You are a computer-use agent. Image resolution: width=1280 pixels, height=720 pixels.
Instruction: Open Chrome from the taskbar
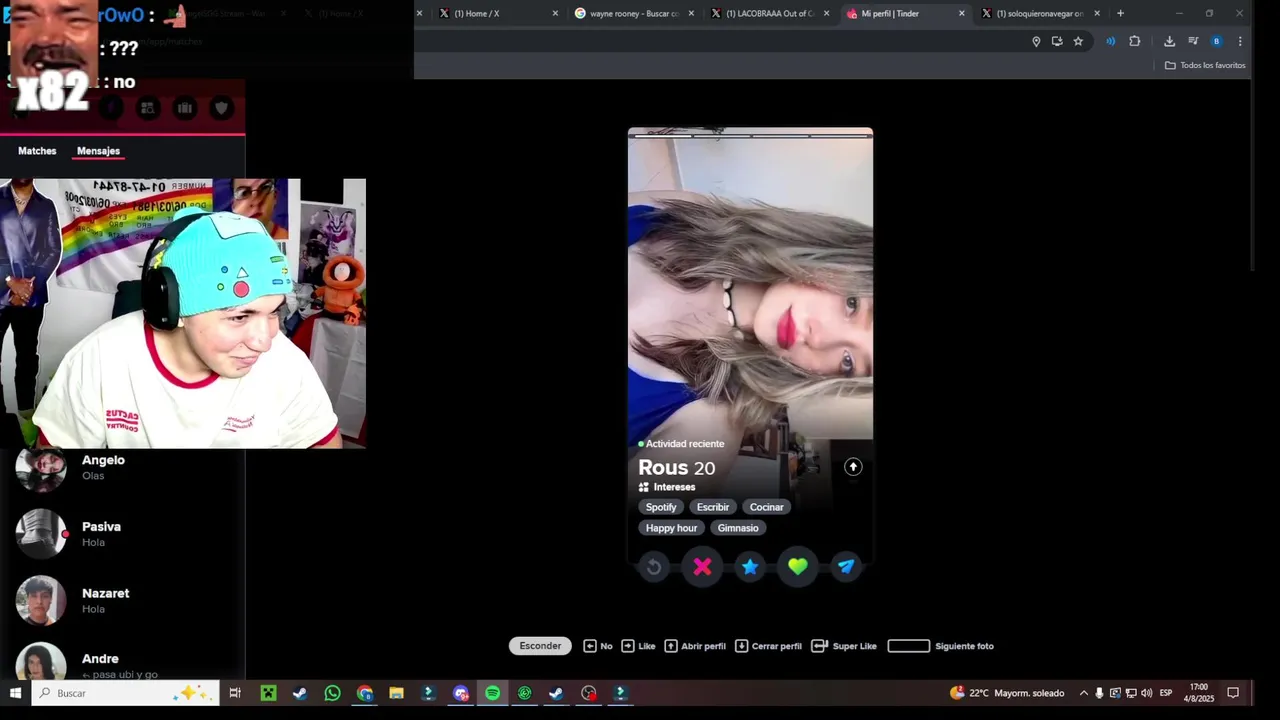click(x=364, y=693)
